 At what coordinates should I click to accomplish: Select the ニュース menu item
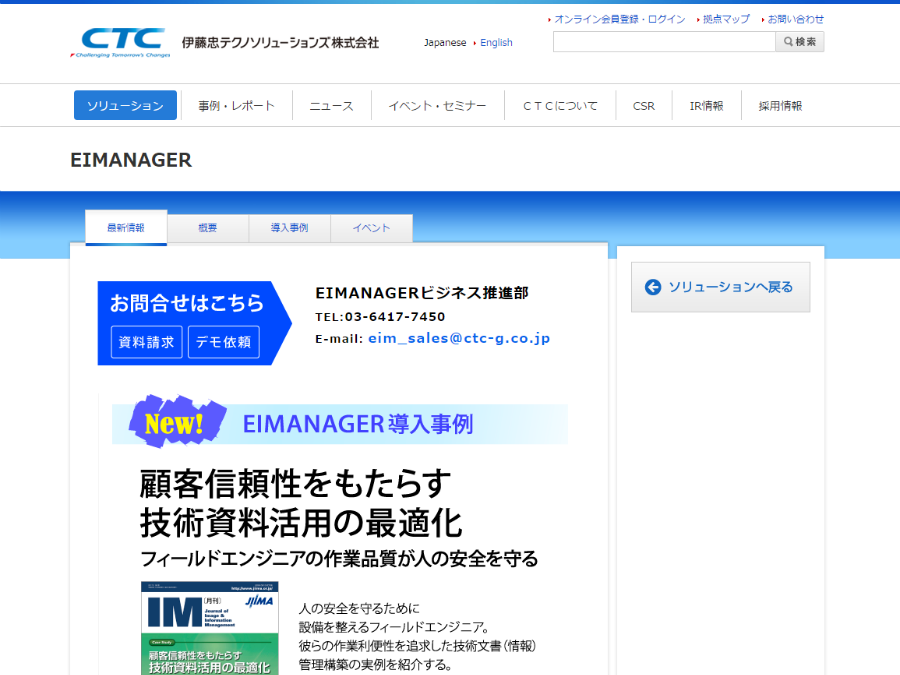(331, 104)
